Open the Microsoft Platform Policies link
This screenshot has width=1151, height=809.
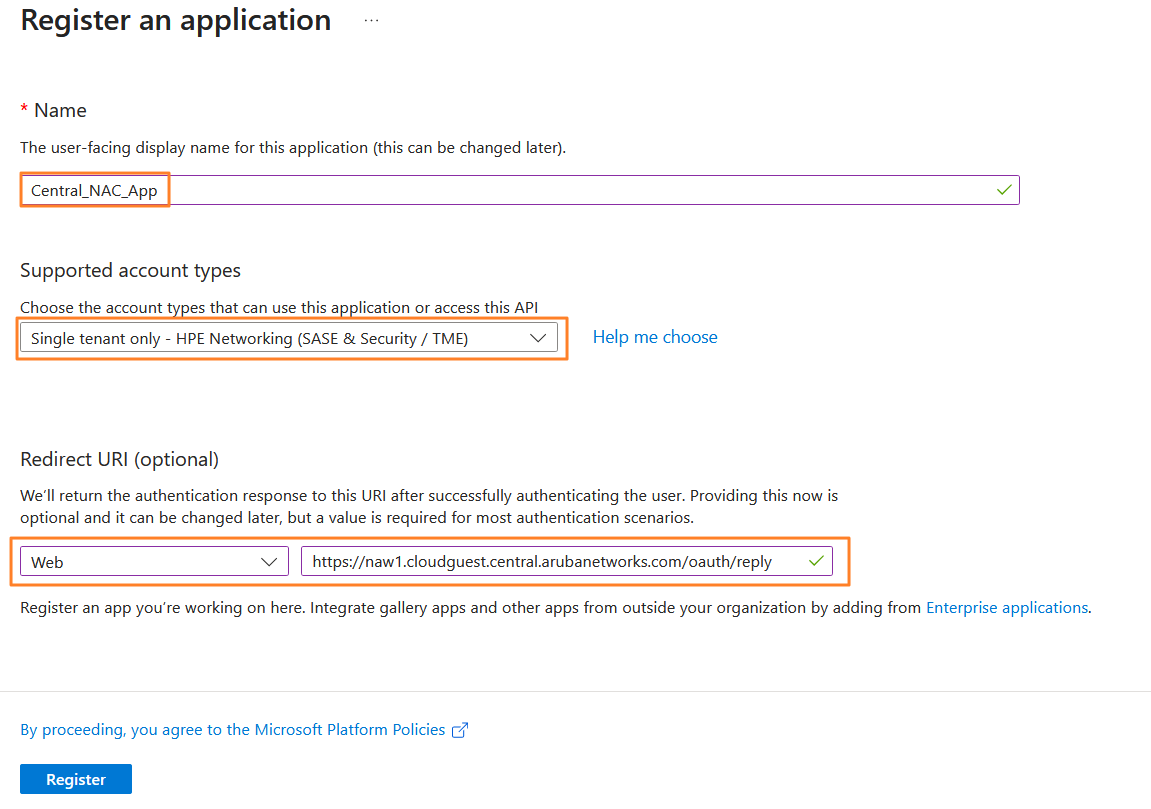233,730
